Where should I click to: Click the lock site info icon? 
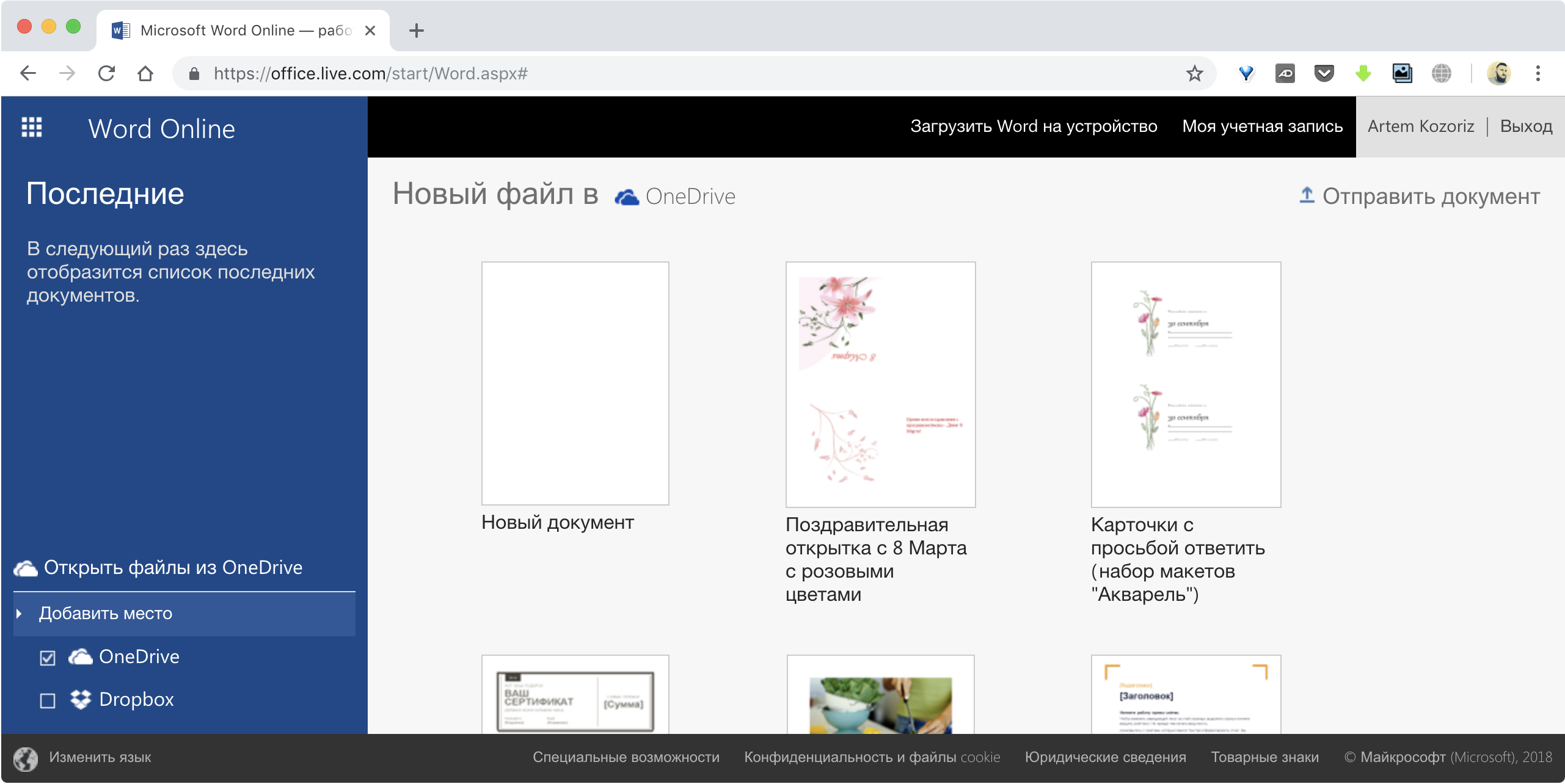tap(194, 74)
